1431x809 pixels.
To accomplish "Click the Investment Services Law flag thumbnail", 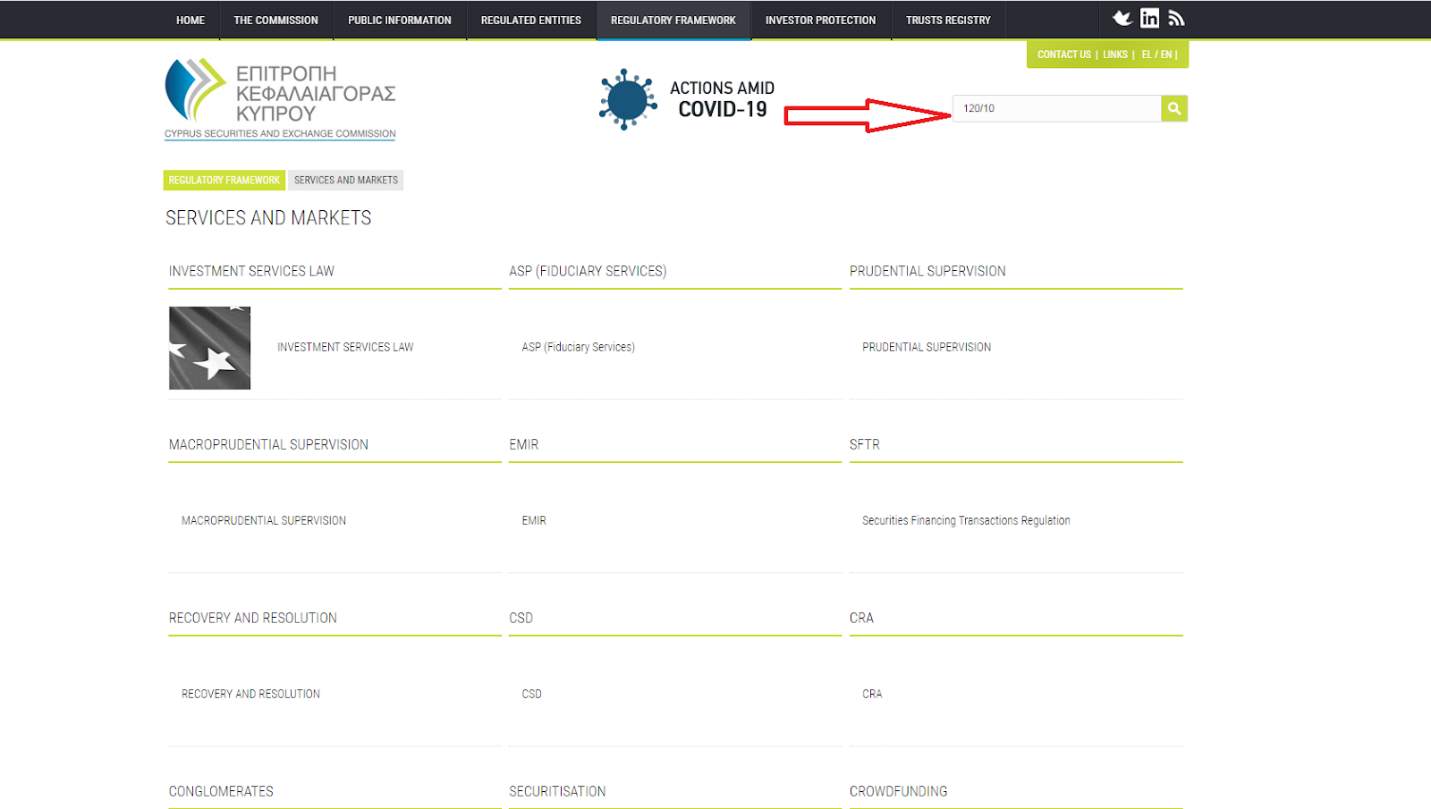I will pos(210,348).
